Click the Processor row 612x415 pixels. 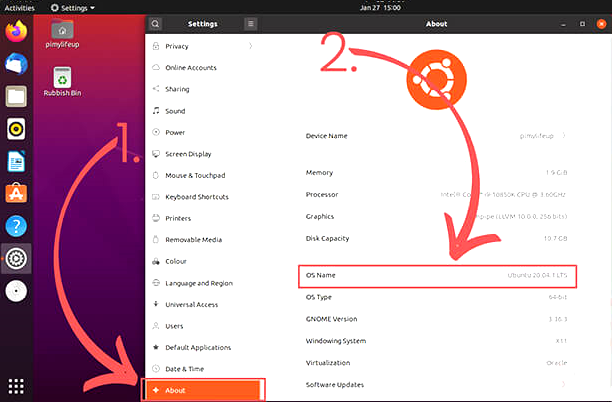click(437, 194)
